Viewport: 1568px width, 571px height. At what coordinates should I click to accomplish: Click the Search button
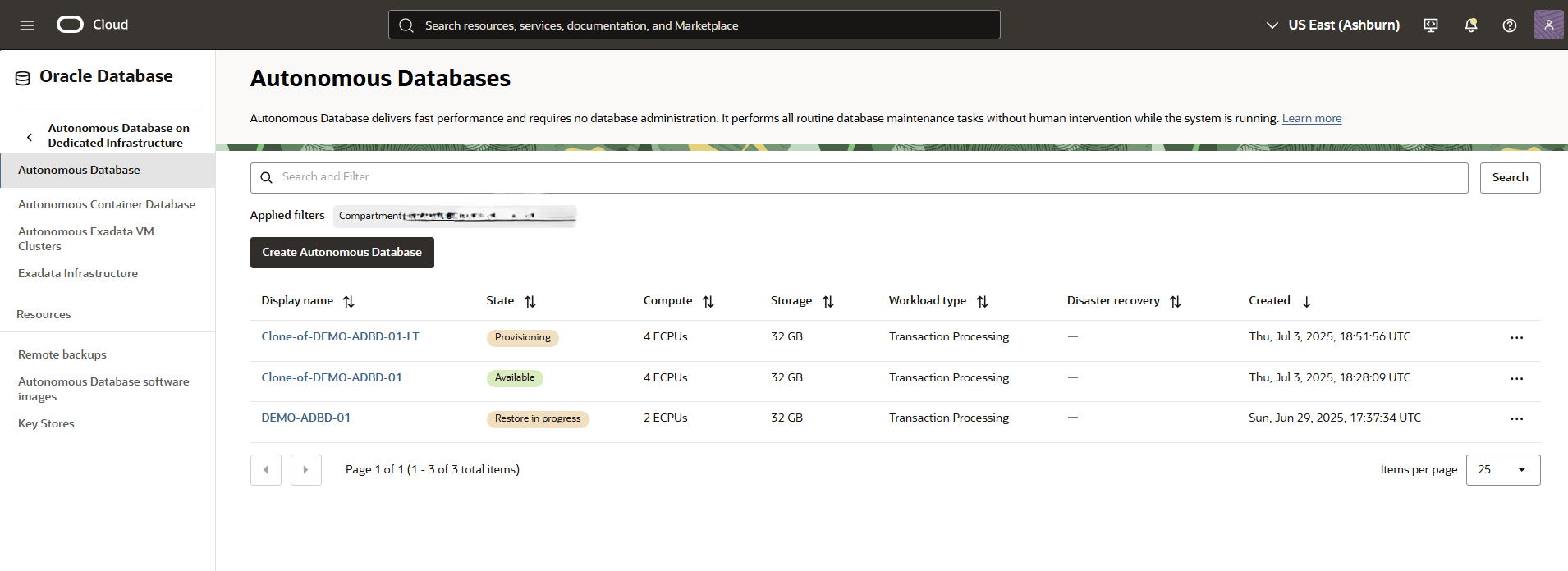click(x=1510, y=178)
